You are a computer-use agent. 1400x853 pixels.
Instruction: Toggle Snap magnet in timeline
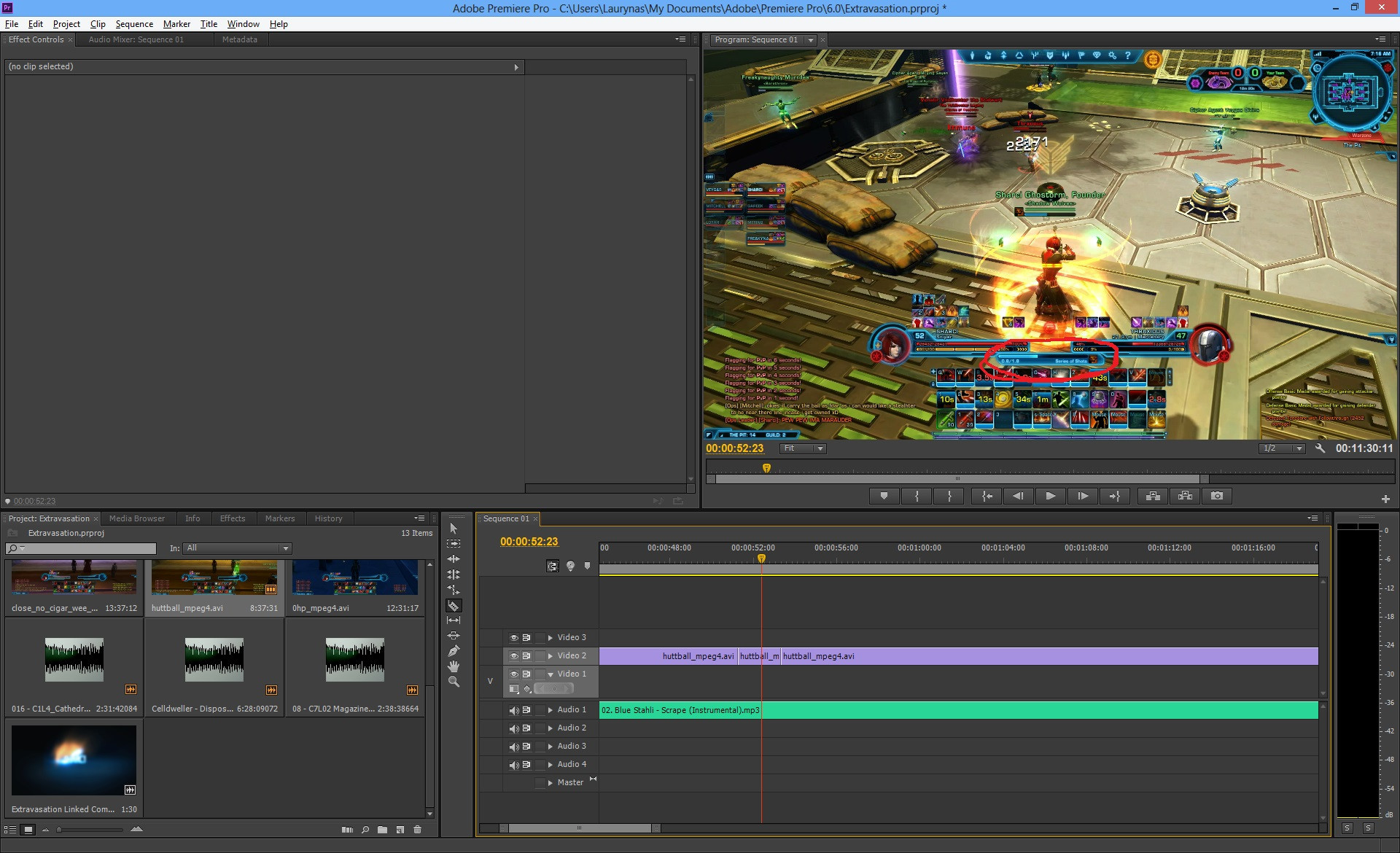click(553, 566)
